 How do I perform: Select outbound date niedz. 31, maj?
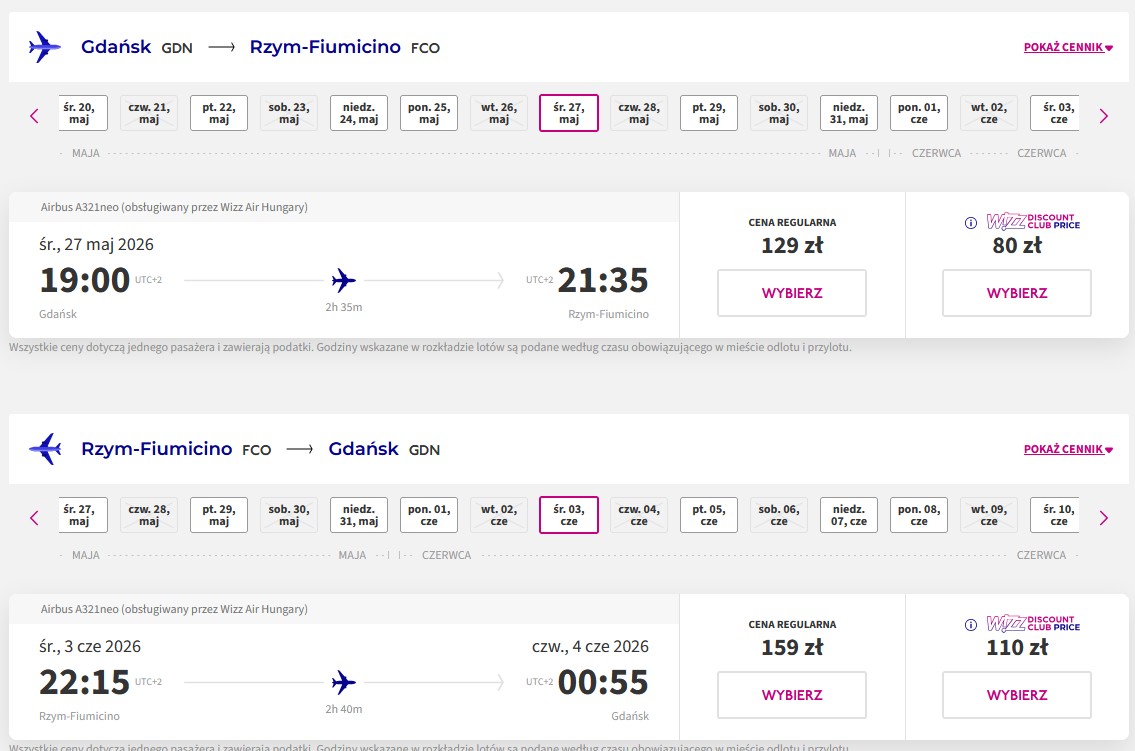[x=848, y=113]
